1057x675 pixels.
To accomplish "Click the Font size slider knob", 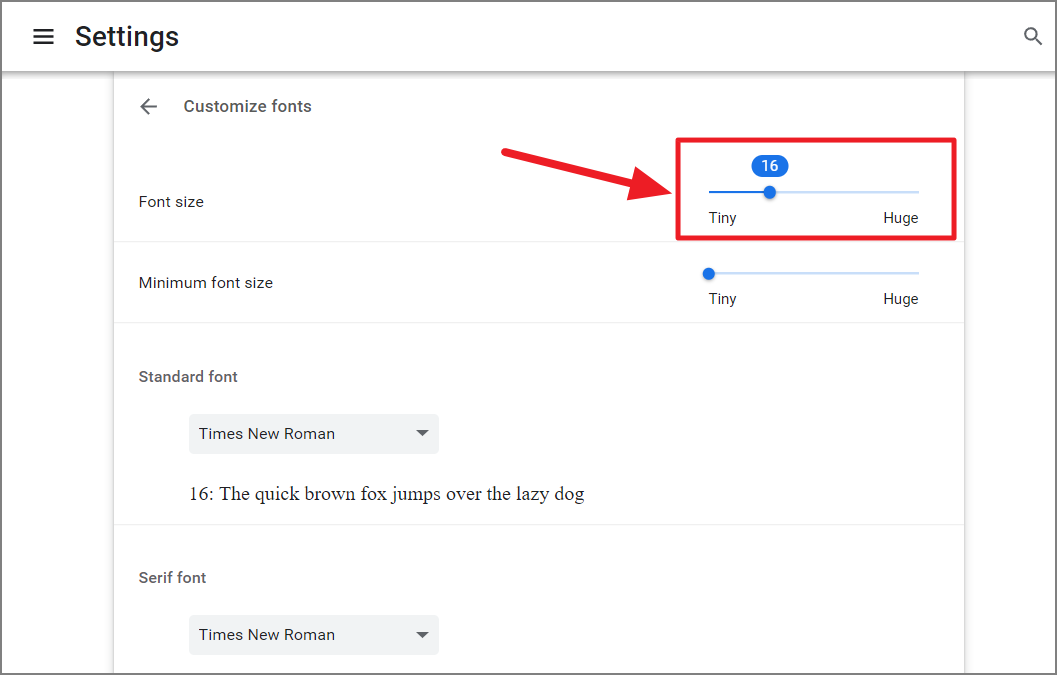I will click(x=769, y=192).
